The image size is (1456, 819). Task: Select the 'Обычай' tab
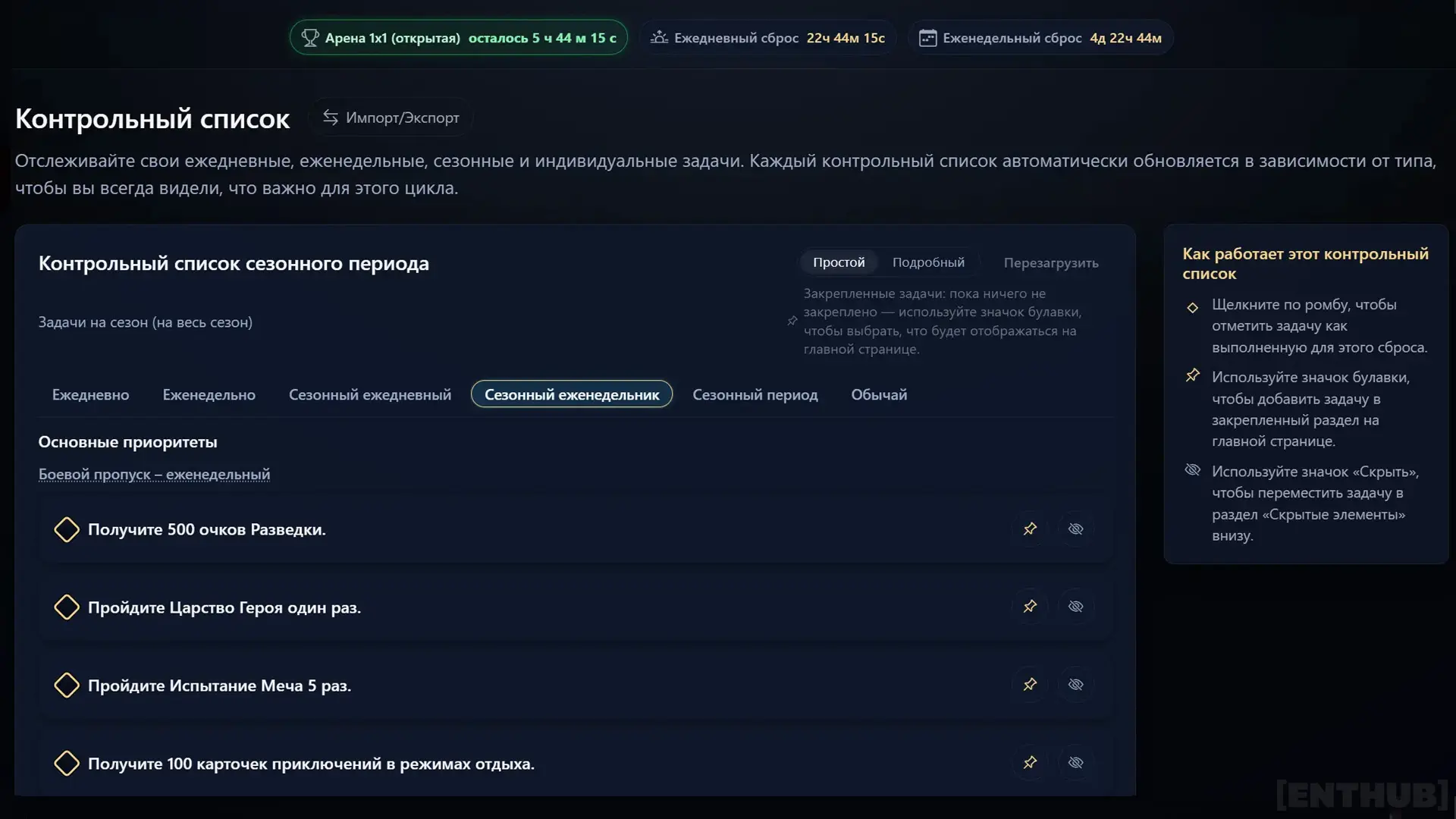878,394
